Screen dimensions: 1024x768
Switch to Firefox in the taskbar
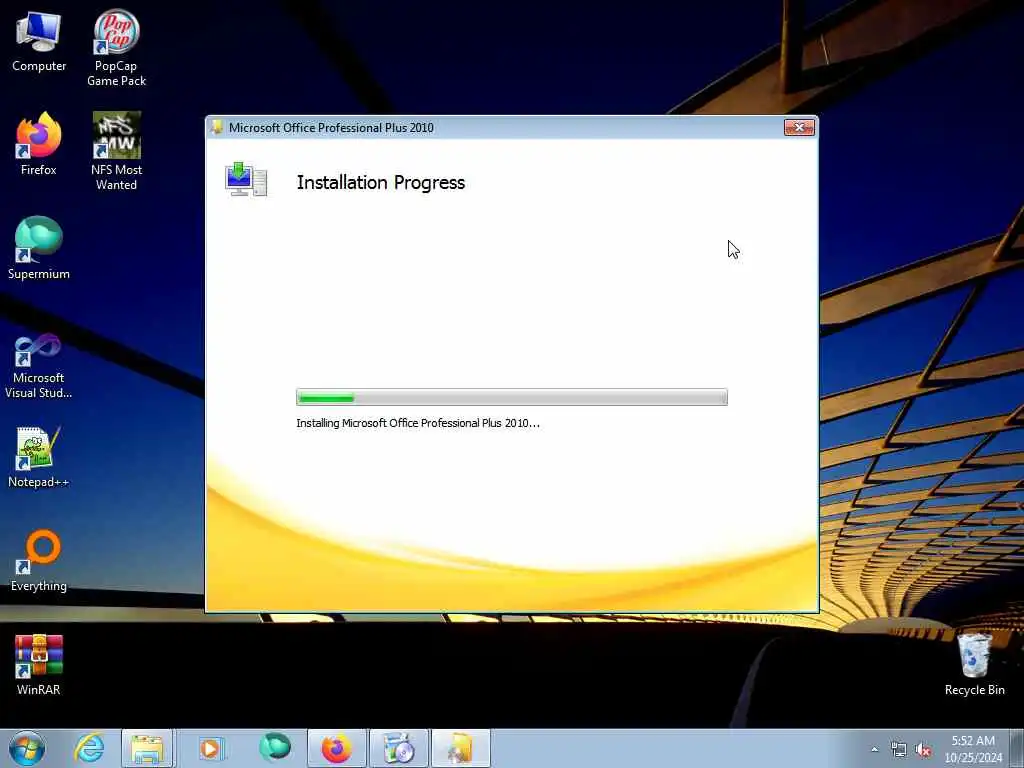pos(337,748)
